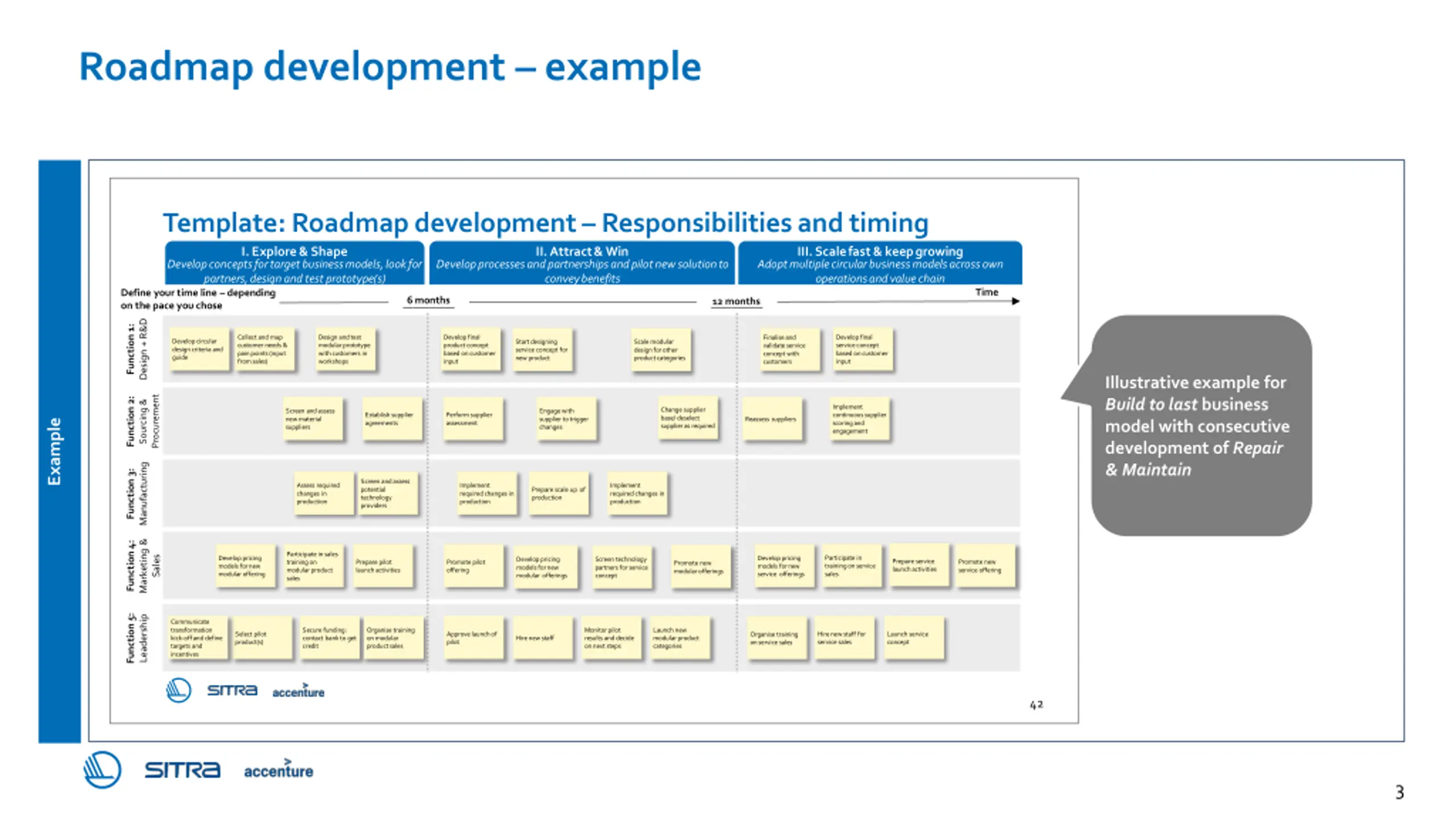The width and height of the screenshot is (1456, 819).
Task: Click sticky note 'Organise training on modular product sales'
Action: pos(394,638)
